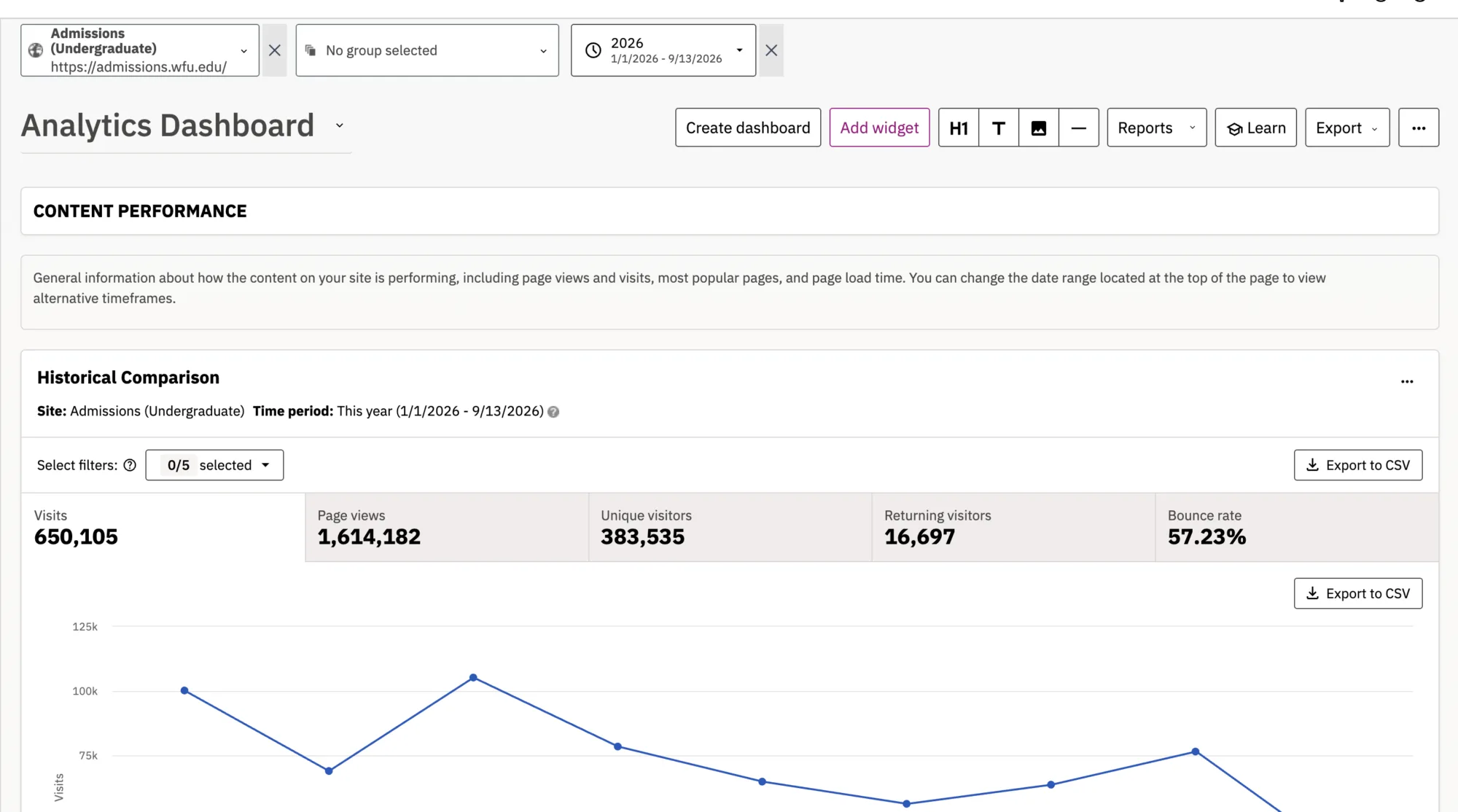Insert an image widget
The height and width of the screenshot is (812, 1458).
pyautogui.click(x=1039, y=128)
